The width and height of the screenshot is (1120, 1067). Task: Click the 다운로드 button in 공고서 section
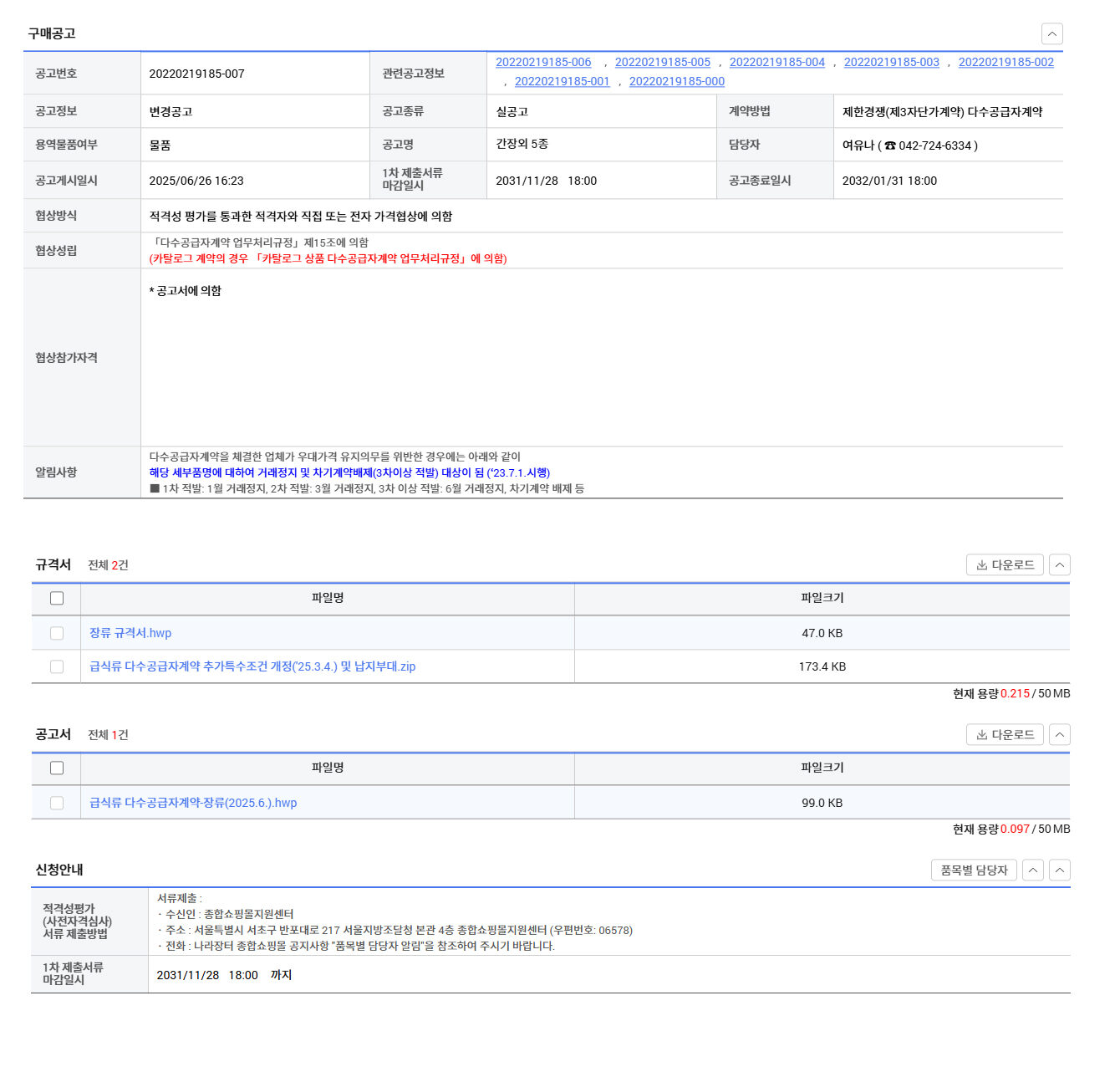point(1004,735)
